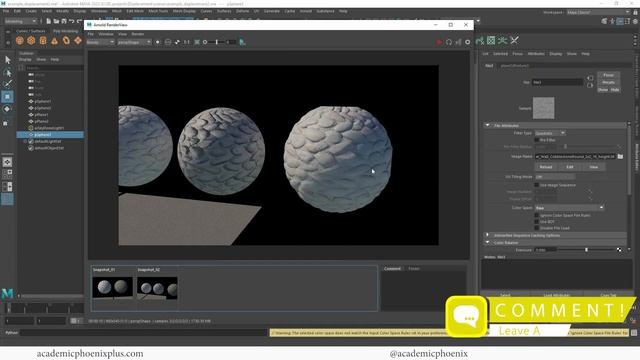This screenshot has width=640, height=360.
Task: Open the Modeling menu set dropdown
Action: (x=20, y=21)
